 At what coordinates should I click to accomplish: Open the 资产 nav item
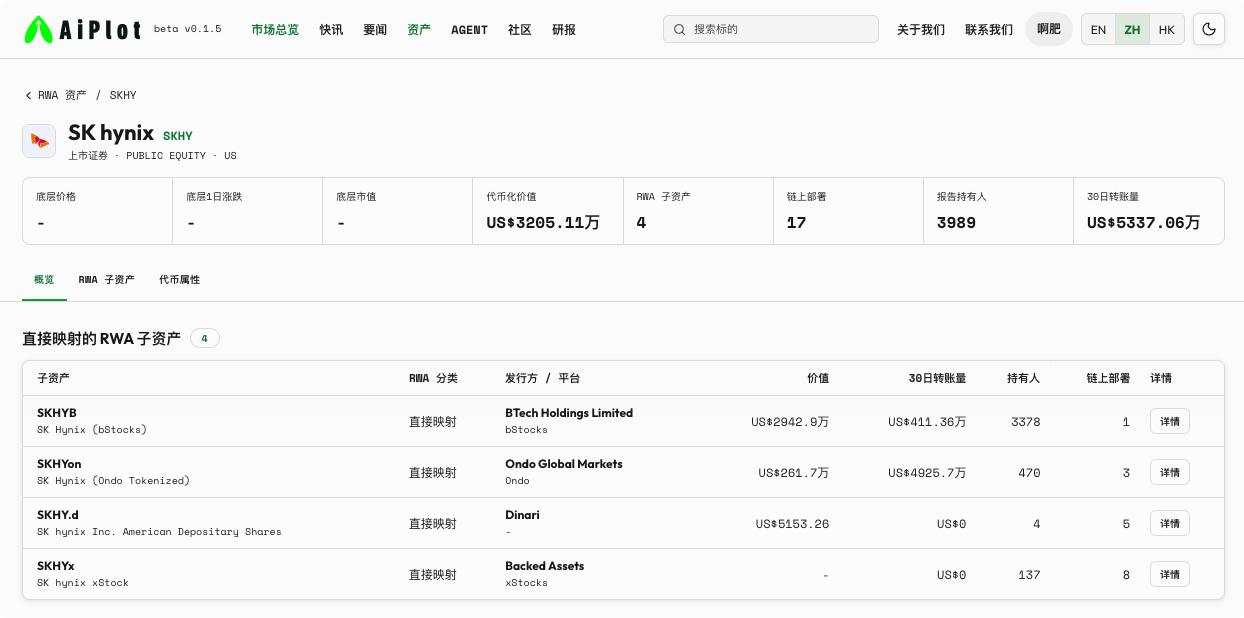click(x=419, y=29)
